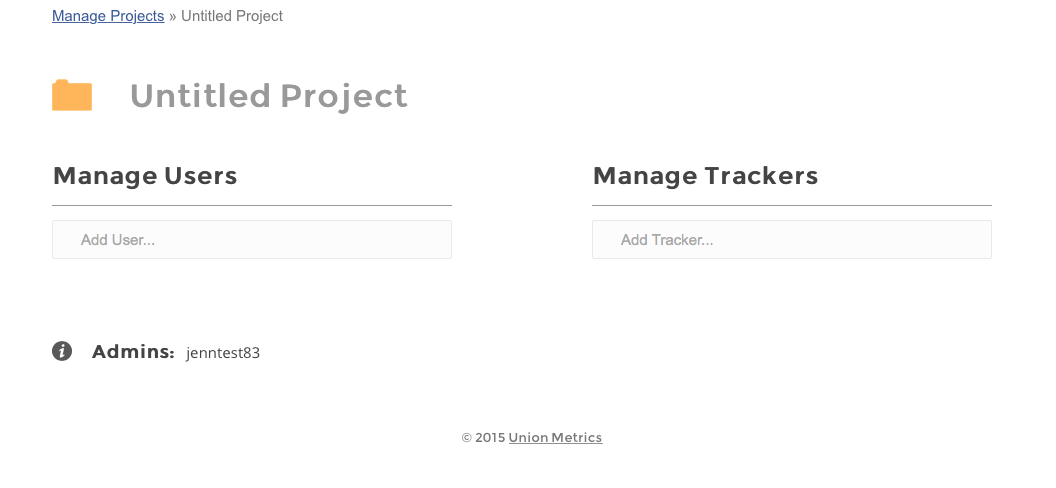Focus the Add Tracker input field
1056x488 pixels.
792,240
